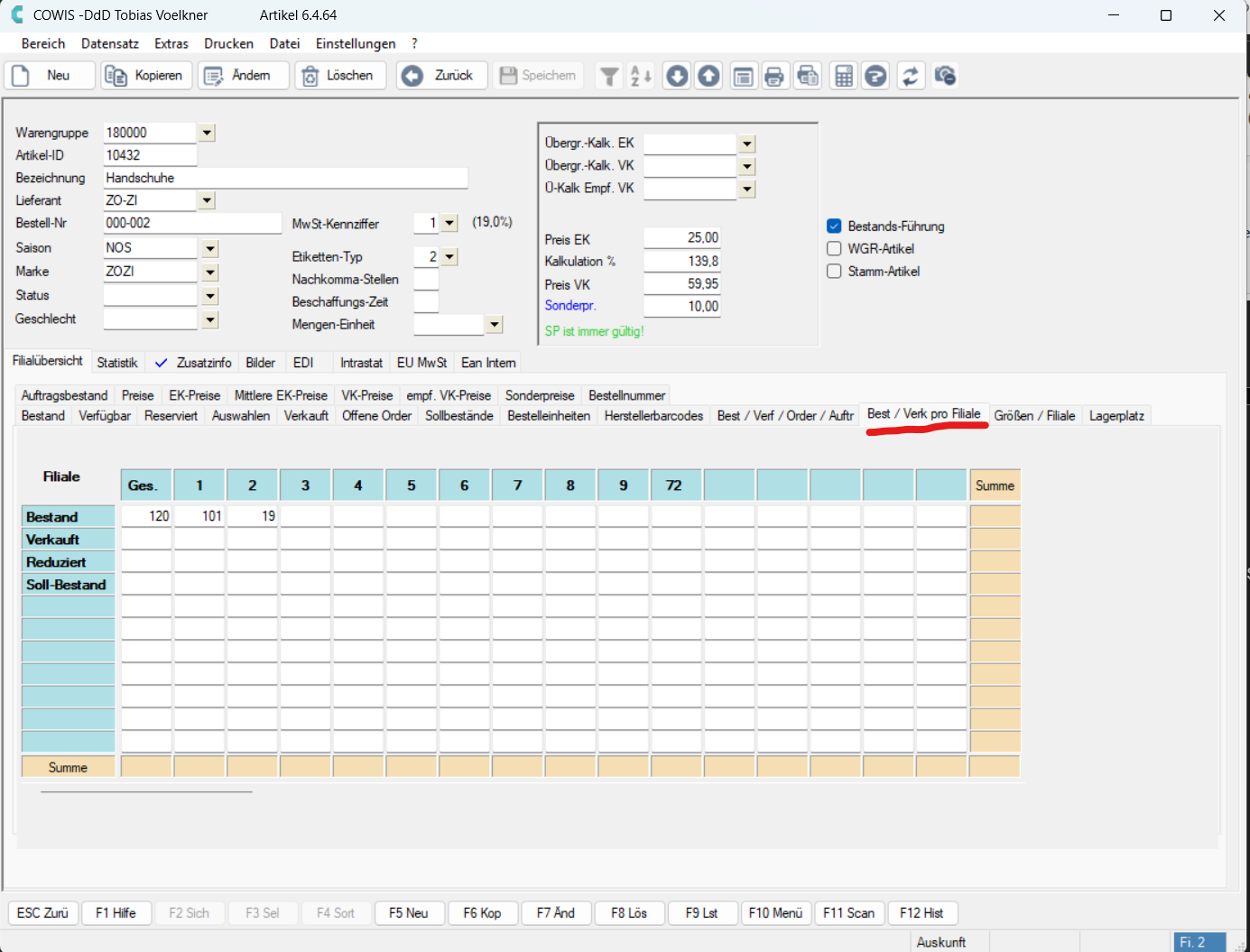Go to next record with down arrow icon
The width and height of the screenshot is (1250, 952).
pos(677,77)
